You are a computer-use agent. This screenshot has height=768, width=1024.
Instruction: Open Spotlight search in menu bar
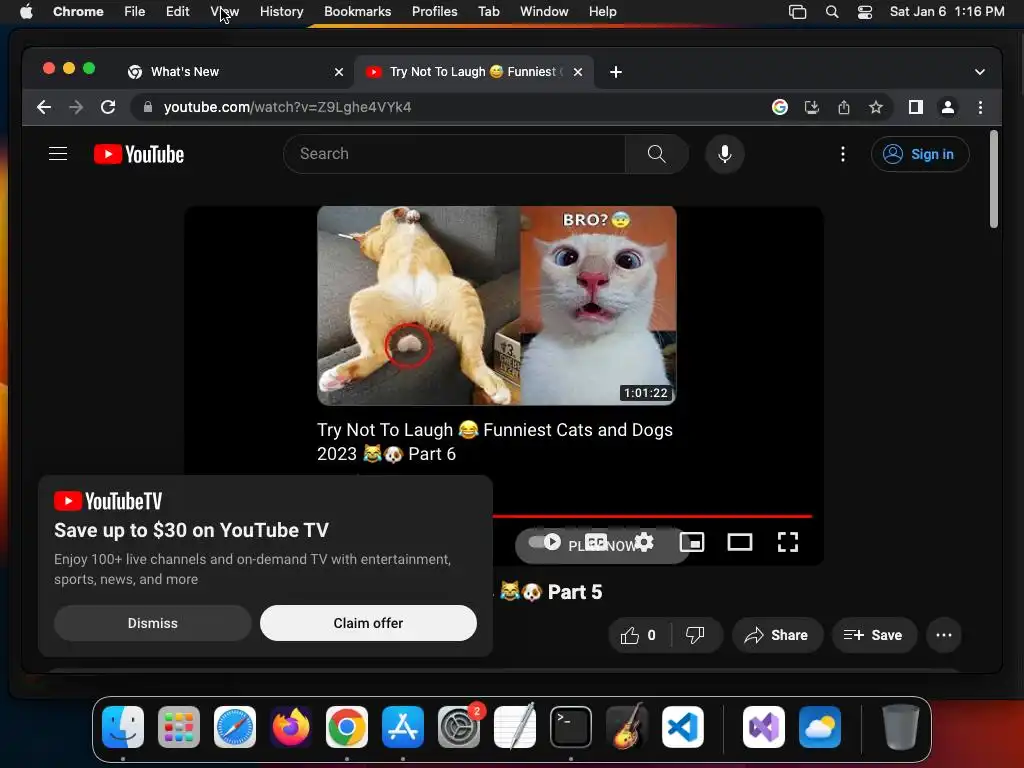click(x=831, y=12)
